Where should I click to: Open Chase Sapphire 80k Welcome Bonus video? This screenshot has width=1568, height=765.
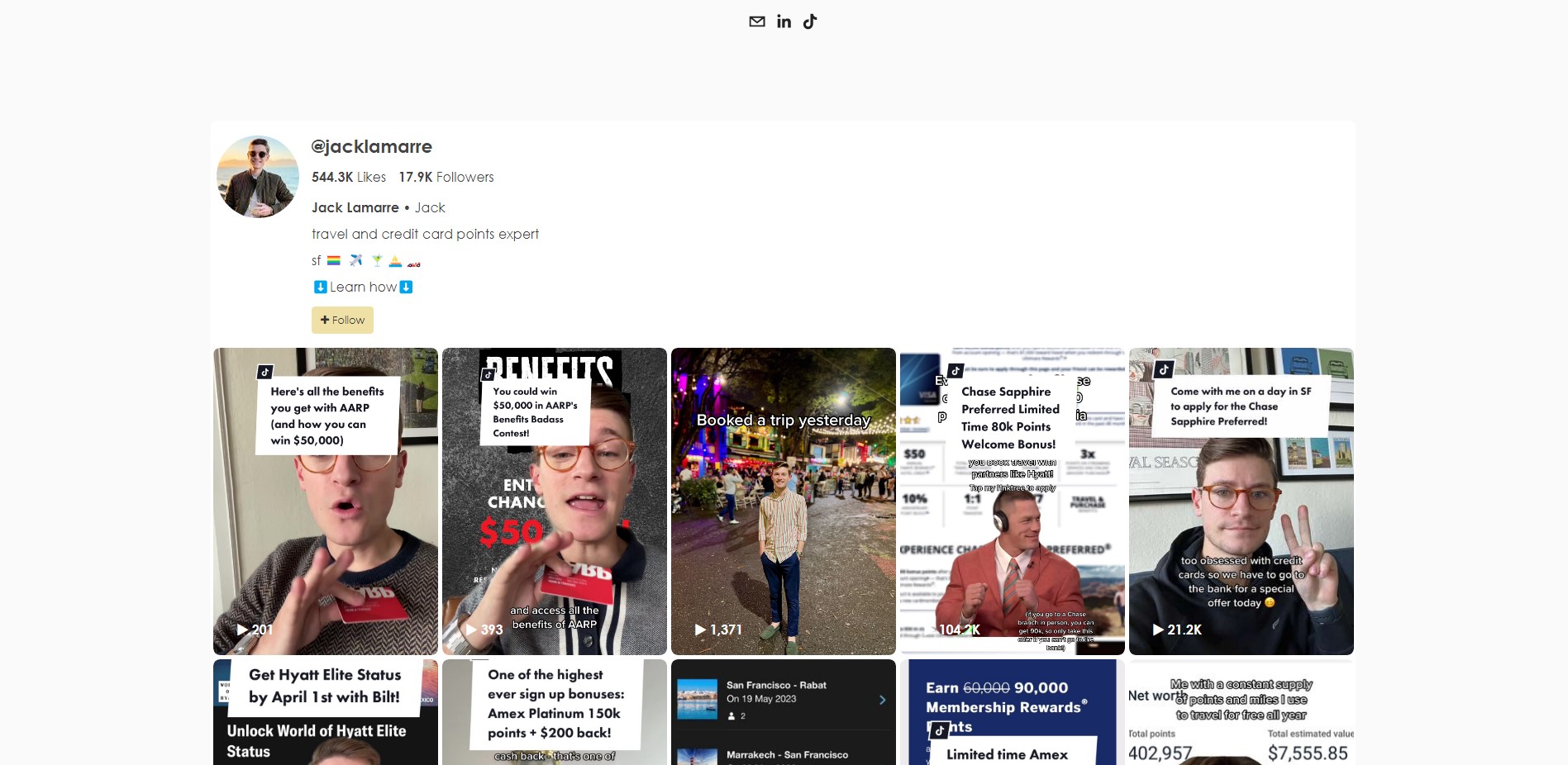click(1013, 501)
